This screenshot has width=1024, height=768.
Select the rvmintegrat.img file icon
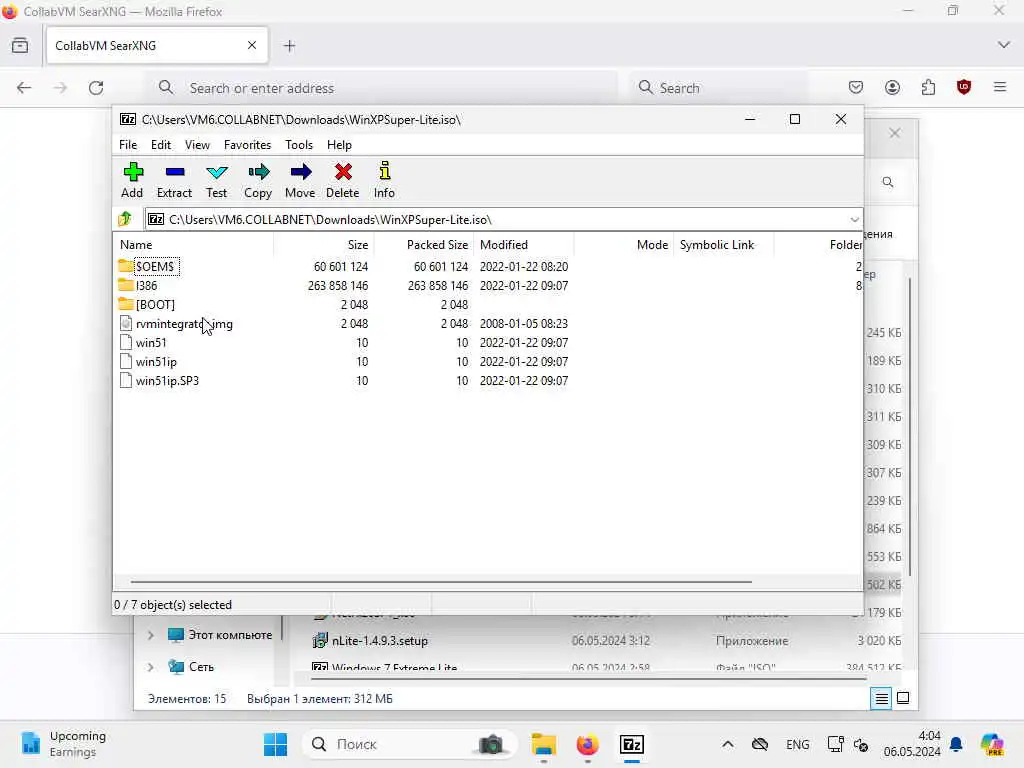tap(126, 323)
